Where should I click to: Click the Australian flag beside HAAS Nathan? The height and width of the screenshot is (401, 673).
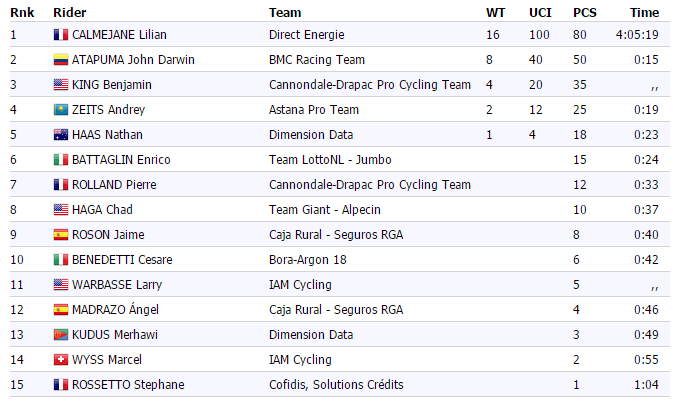[61, 135]
